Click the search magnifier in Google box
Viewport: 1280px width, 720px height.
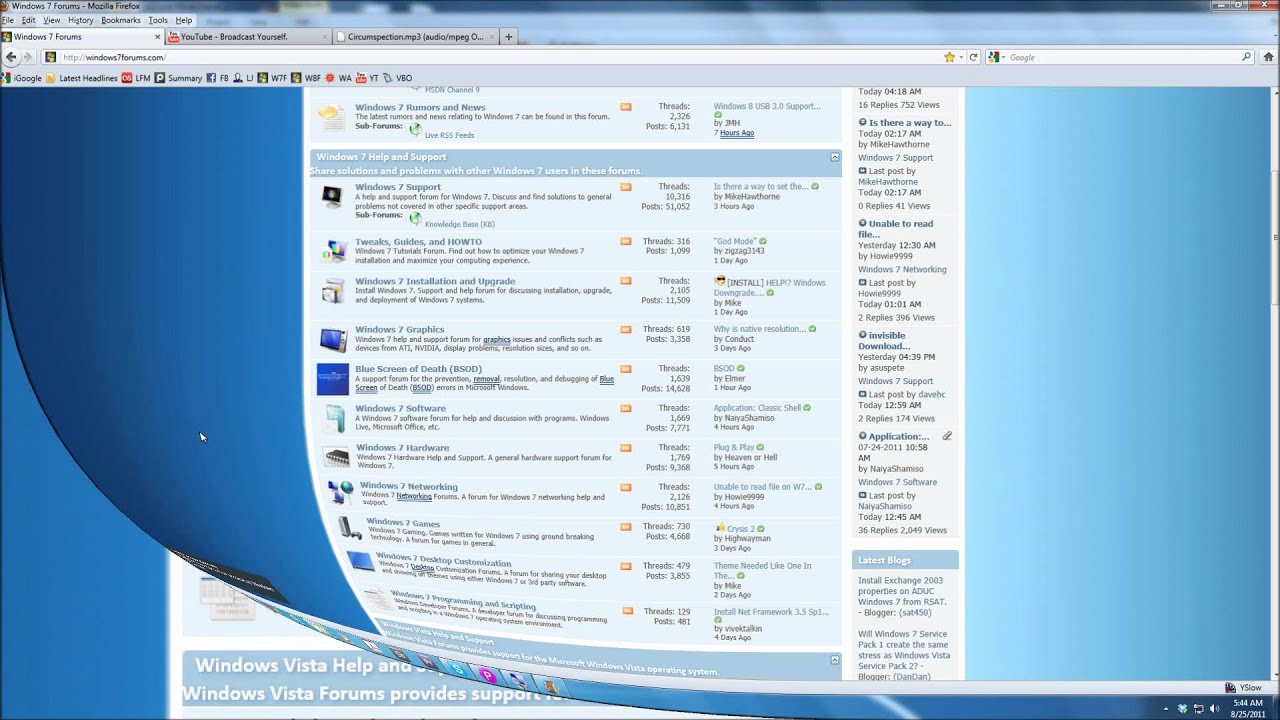(x=1246, y=57)
